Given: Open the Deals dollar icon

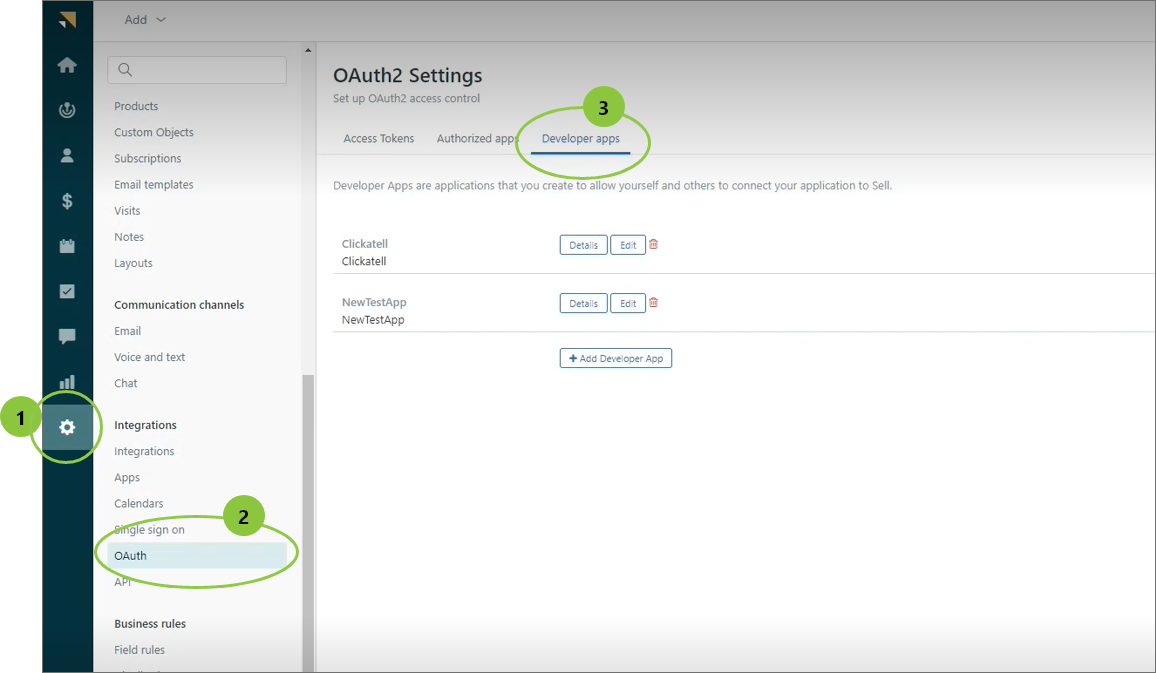Looking at the screenshot, I should [x=67, y=201].
